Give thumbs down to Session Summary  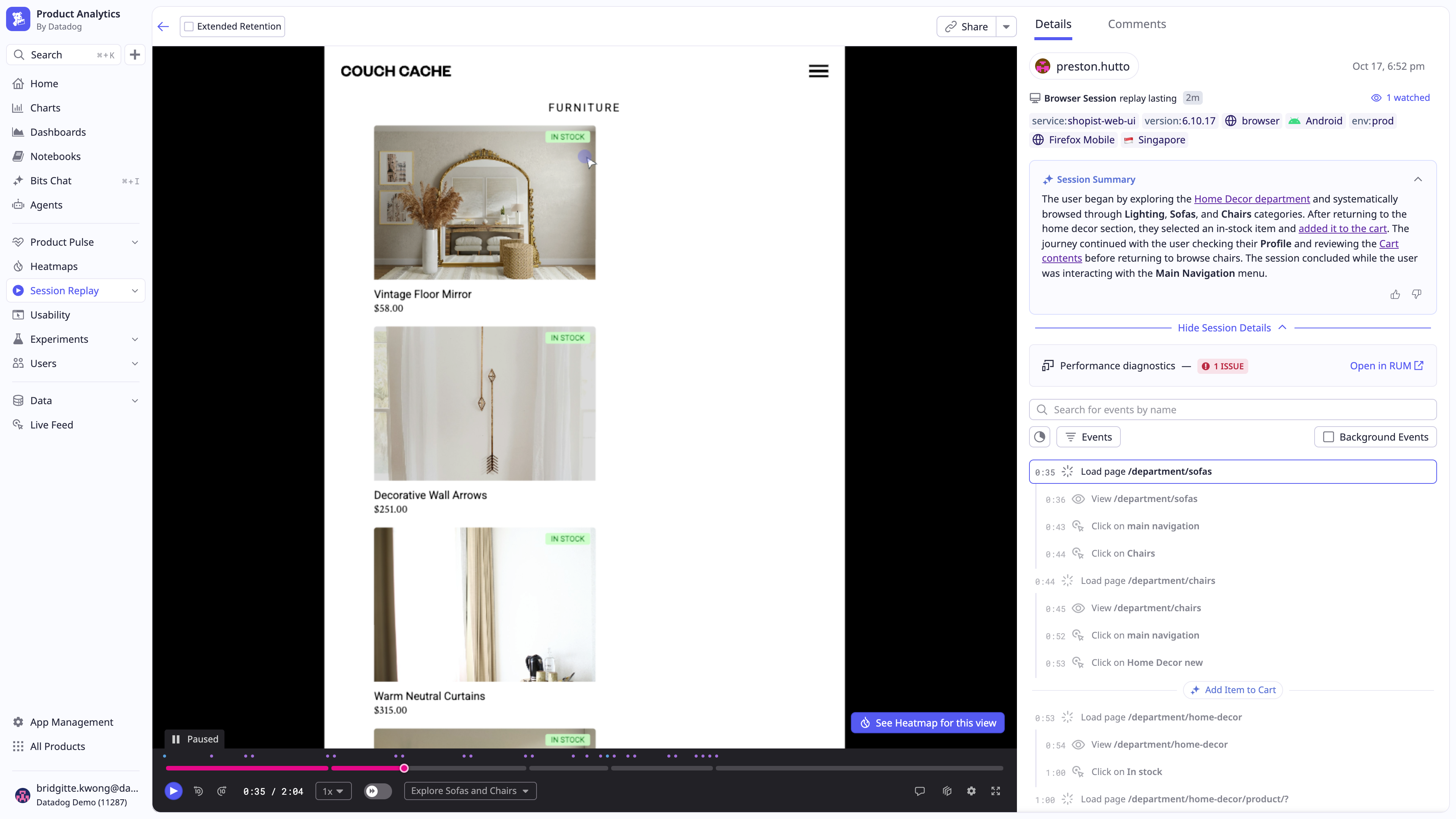click(1417, 295)
